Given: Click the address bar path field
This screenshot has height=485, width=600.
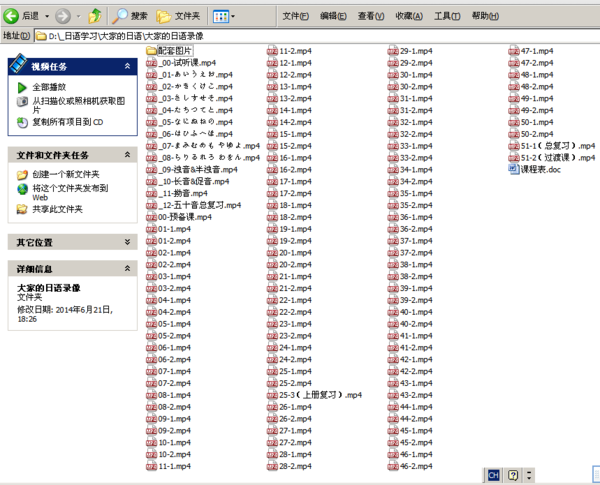Looking at the screenshot, I should point(300,36).
